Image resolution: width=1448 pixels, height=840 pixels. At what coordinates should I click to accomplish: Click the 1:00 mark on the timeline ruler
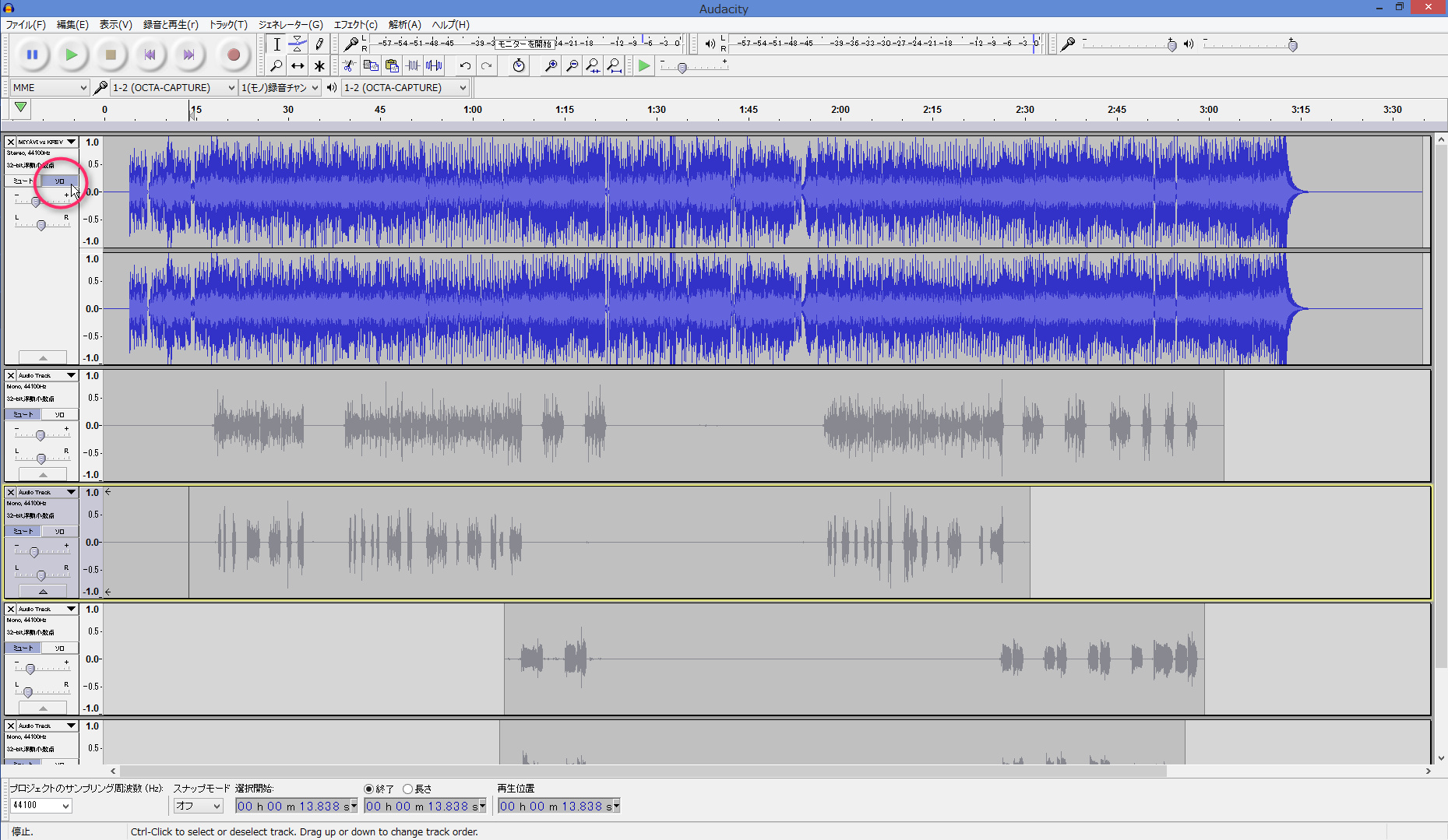(473, 110)
